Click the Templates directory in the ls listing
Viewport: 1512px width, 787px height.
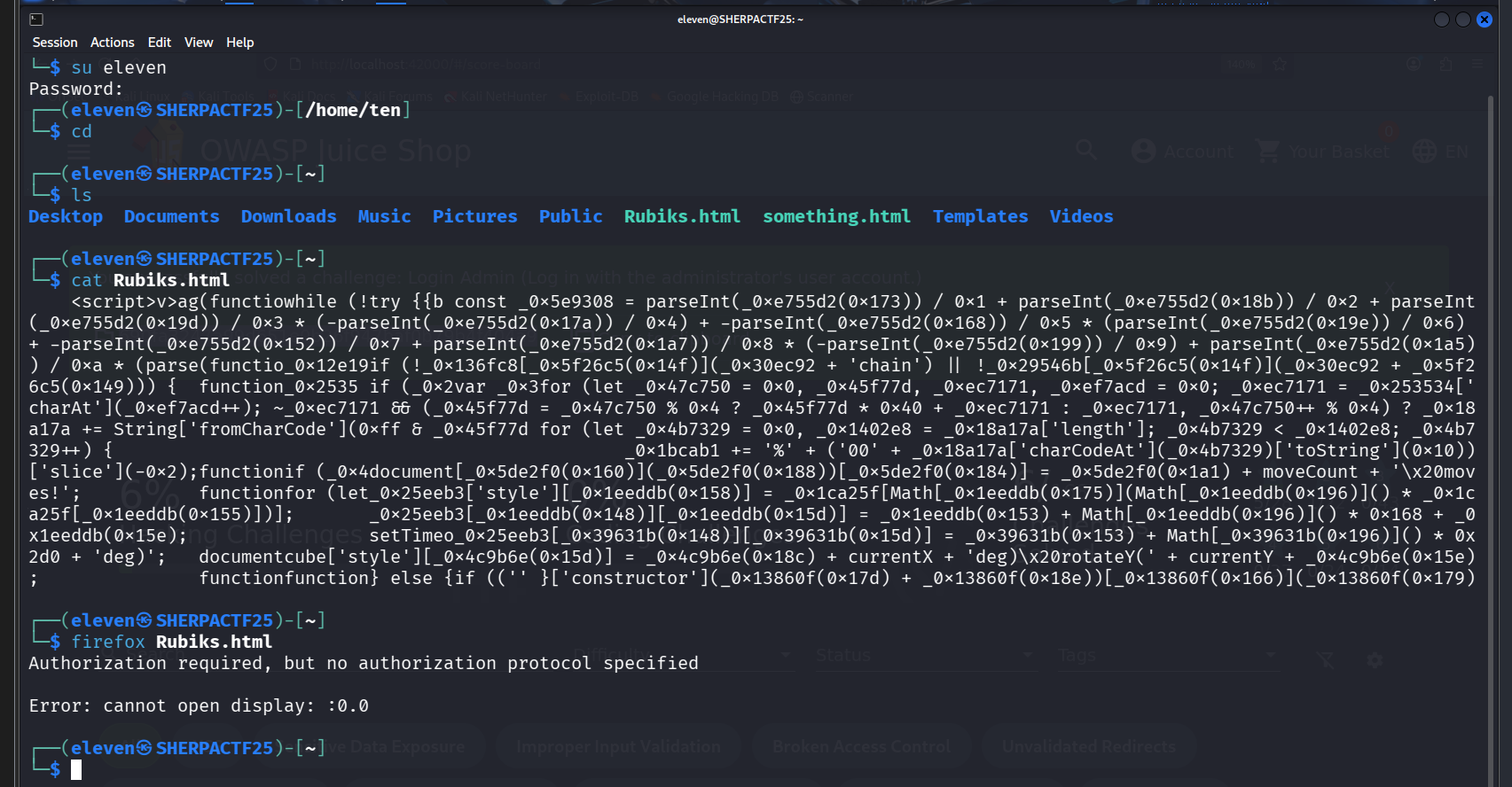[980, 216]
